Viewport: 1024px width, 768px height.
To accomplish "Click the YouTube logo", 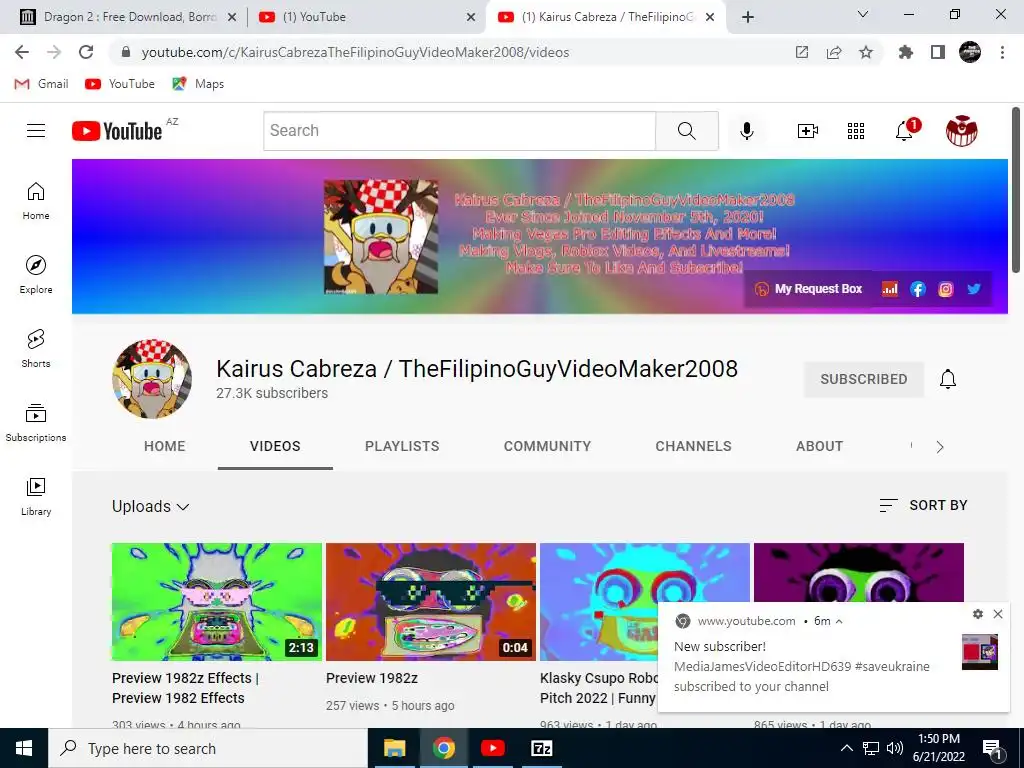I will pos(117,131).
